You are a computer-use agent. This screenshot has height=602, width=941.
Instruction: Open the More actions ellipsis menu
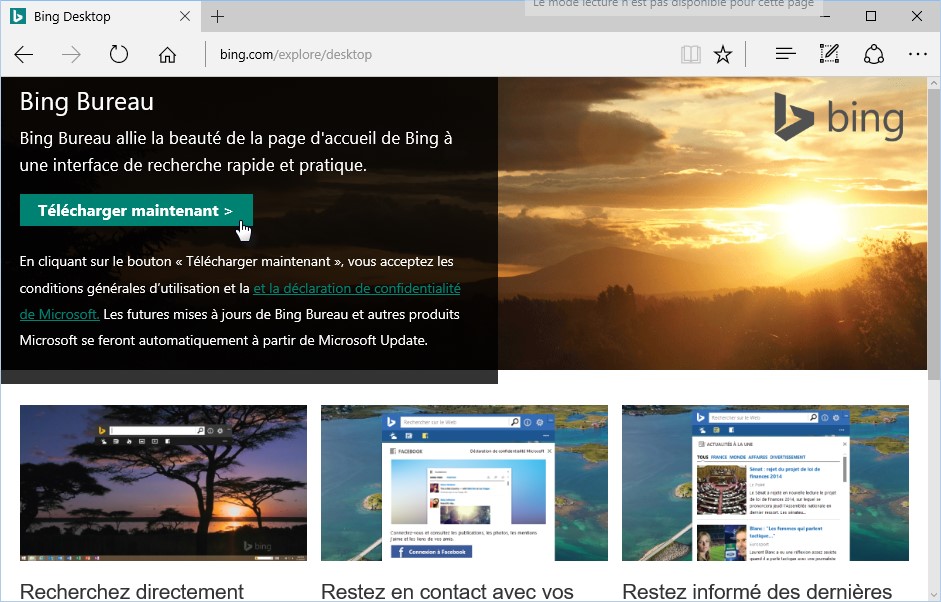click(x=917, y=55)
